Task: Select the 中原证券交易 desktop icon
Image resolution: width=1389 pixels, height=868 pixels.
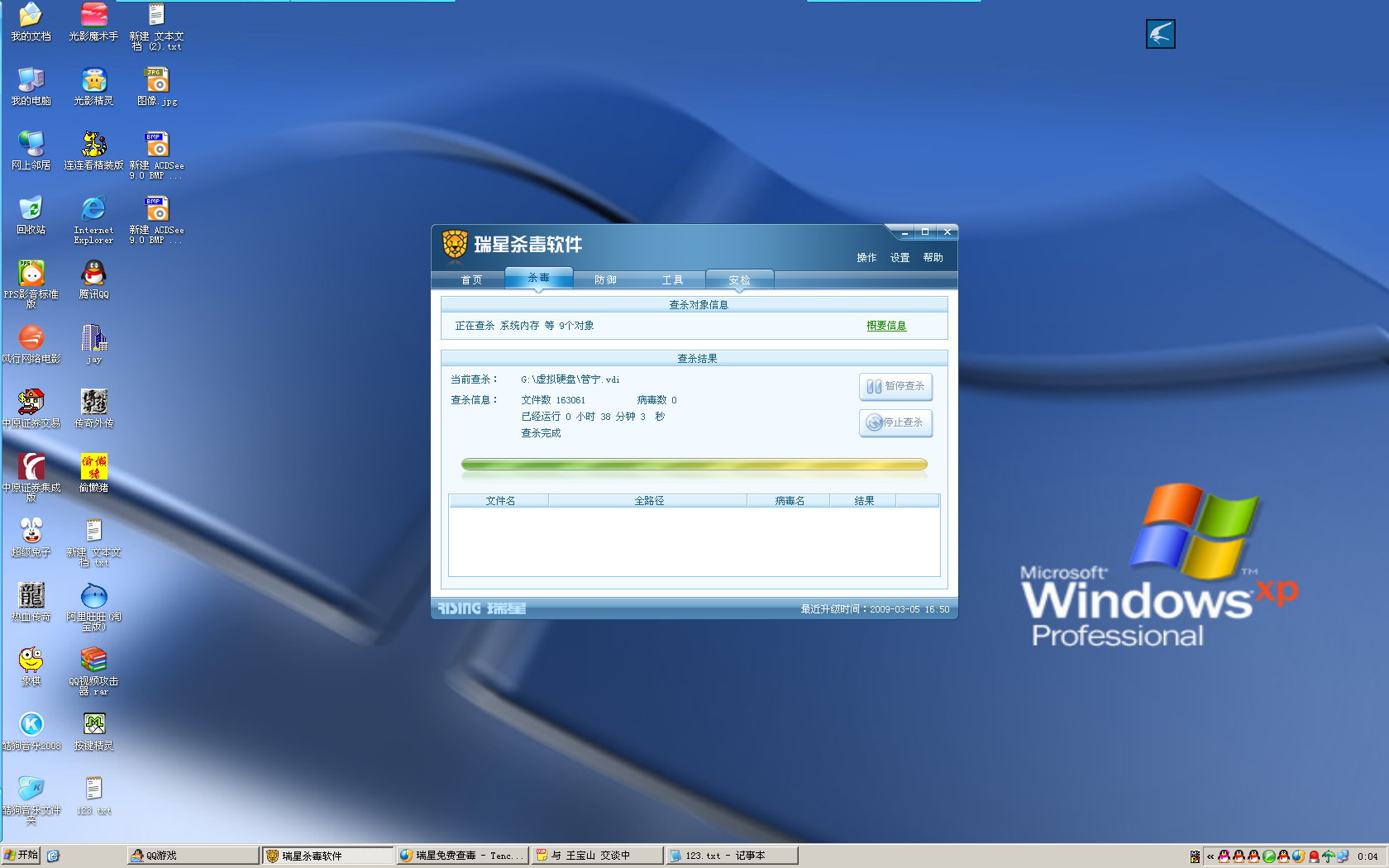Action: 31,408
